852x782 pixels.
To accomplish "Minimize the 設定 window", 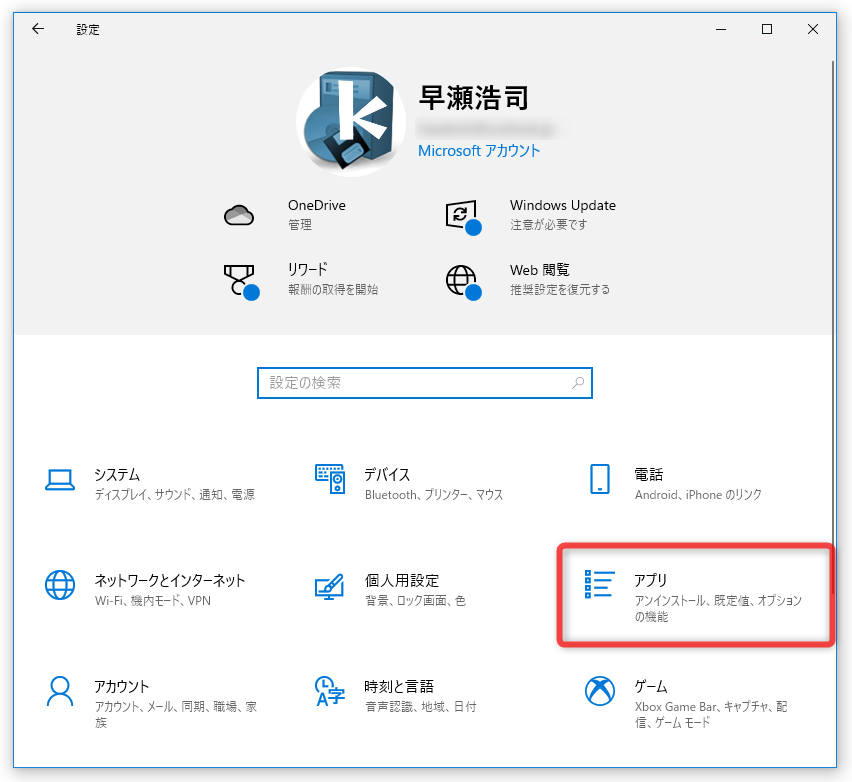I will [721, 29].
